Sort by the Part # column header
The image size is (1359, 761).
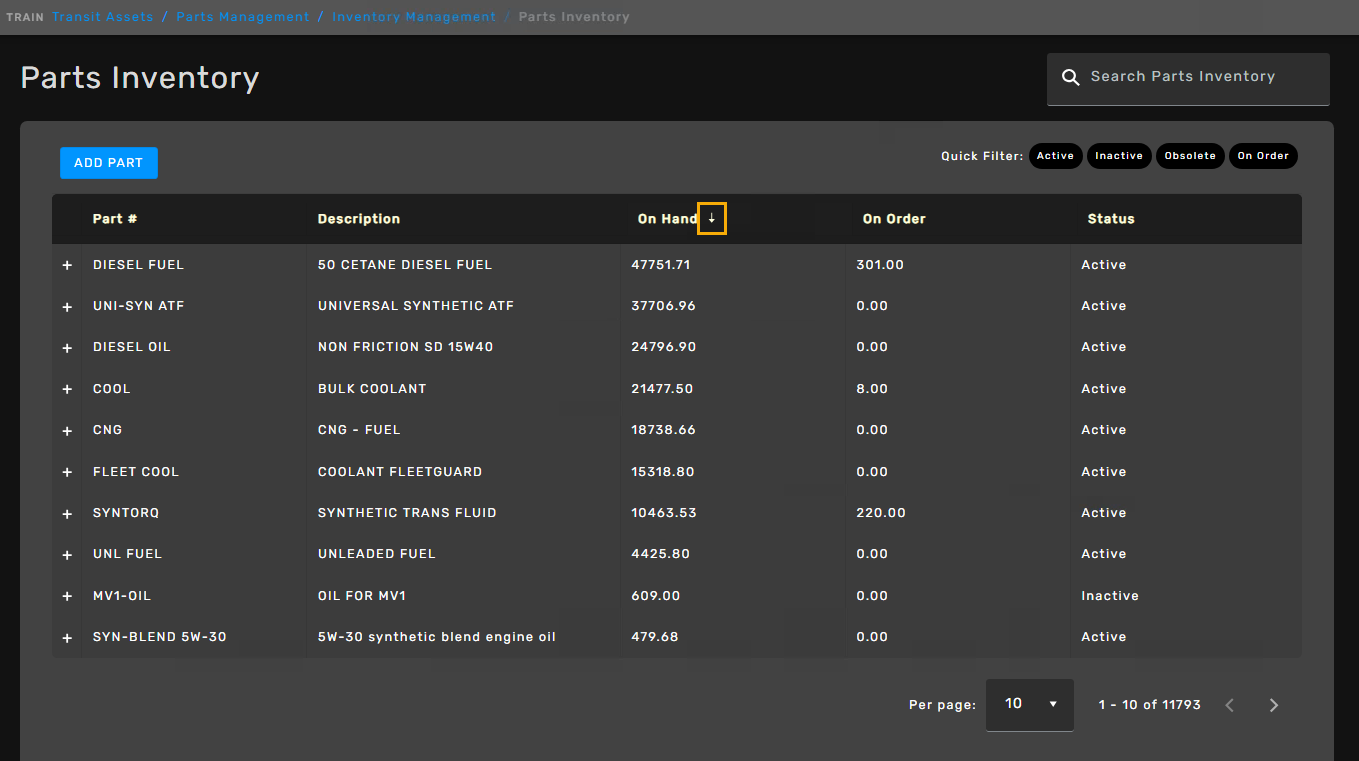pos(115,219)
